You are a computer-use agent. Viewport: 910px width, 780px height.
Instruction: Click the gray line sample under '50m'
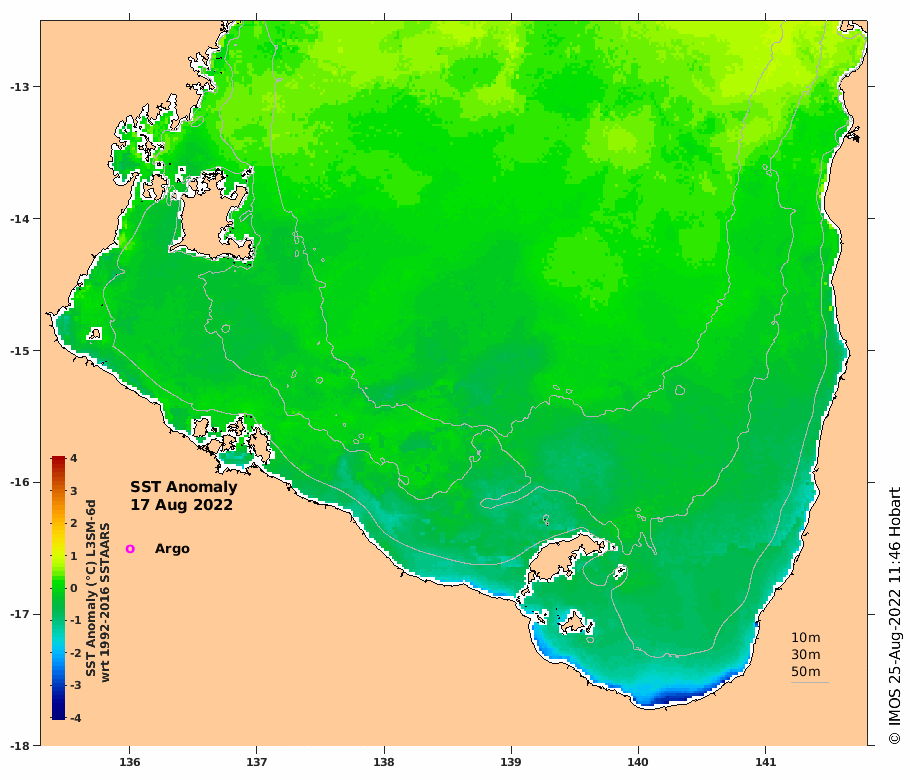pyautogui.click(x=810, y=682)
